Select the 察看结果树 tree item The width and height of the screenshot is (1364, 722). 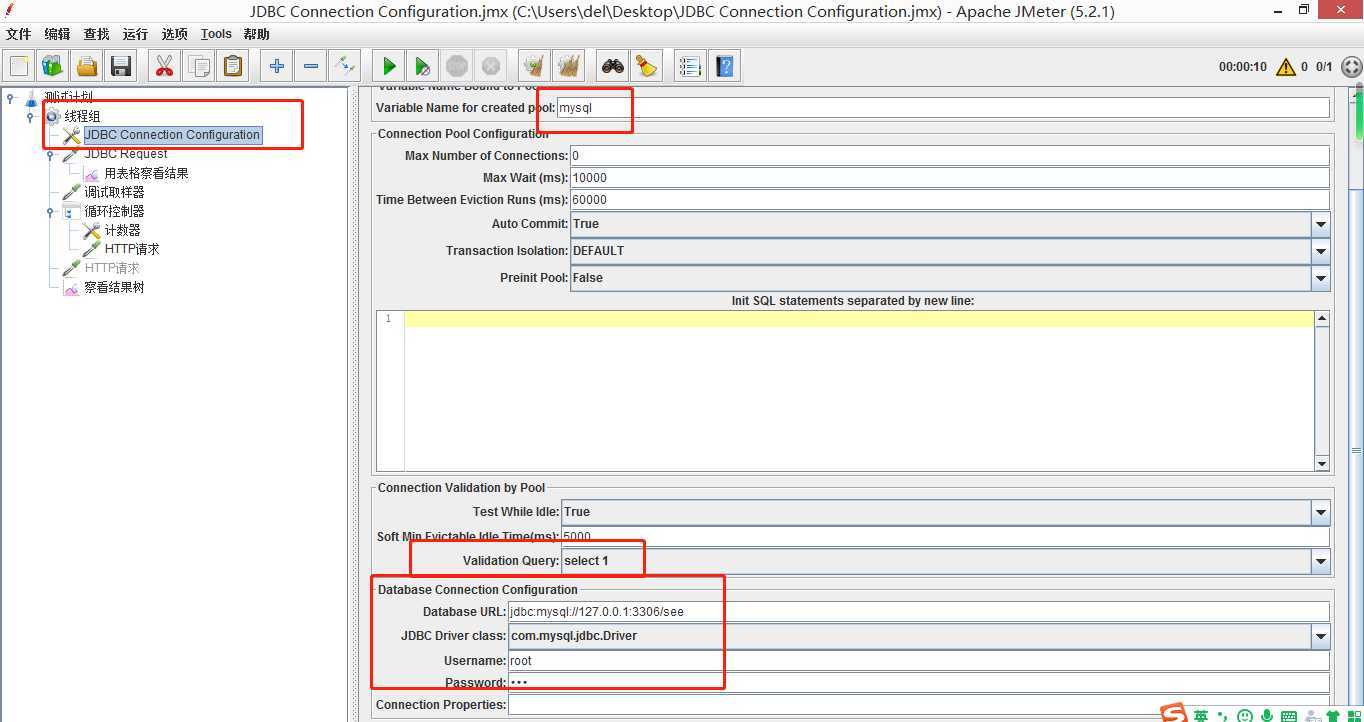pos(114,287)
